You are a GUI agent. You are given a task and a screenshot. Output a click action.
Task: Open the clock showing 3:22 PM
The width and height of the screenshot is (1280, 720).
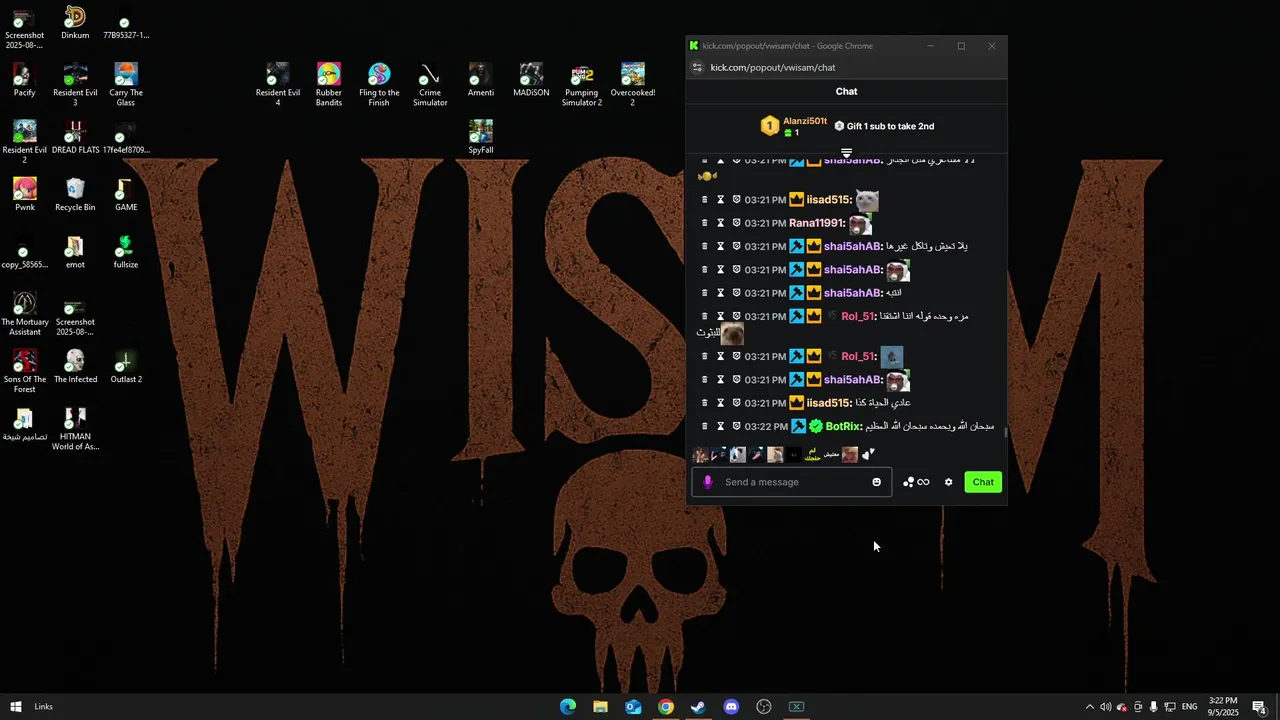(x=1223, y=707)
